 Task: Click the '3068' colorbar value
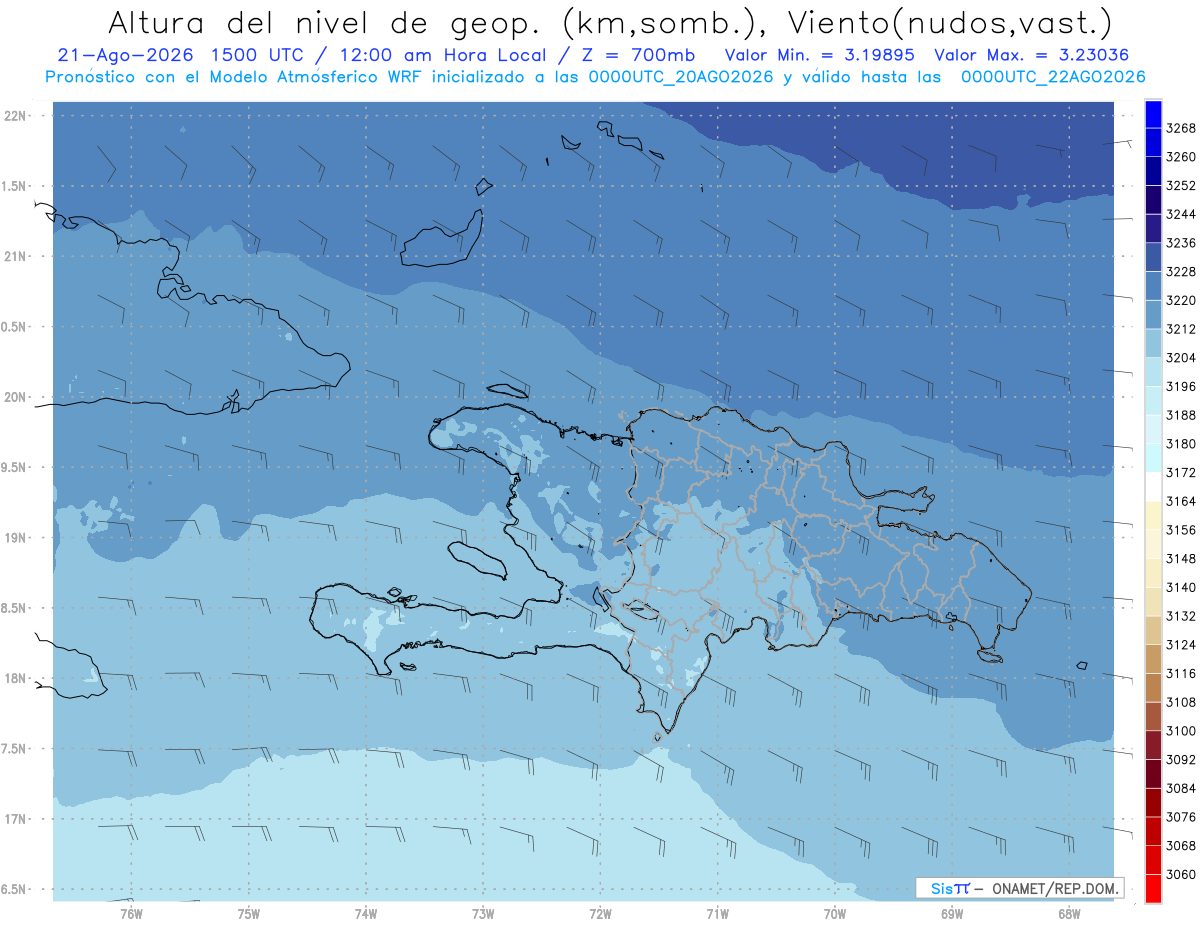[1181, 846]
